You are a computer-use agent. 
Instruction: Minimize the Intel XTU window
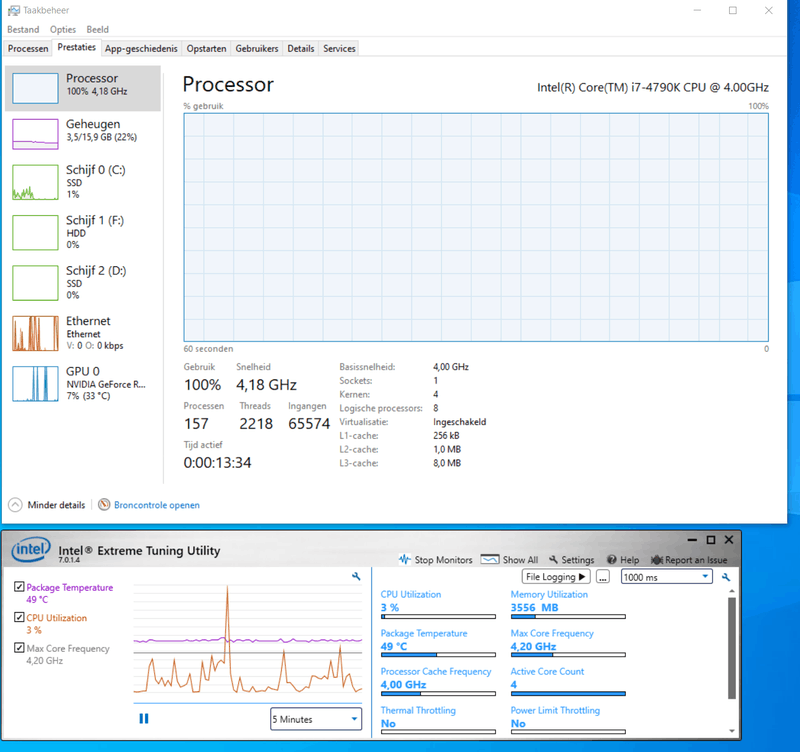pyautogui.click(x=692, y=540)
